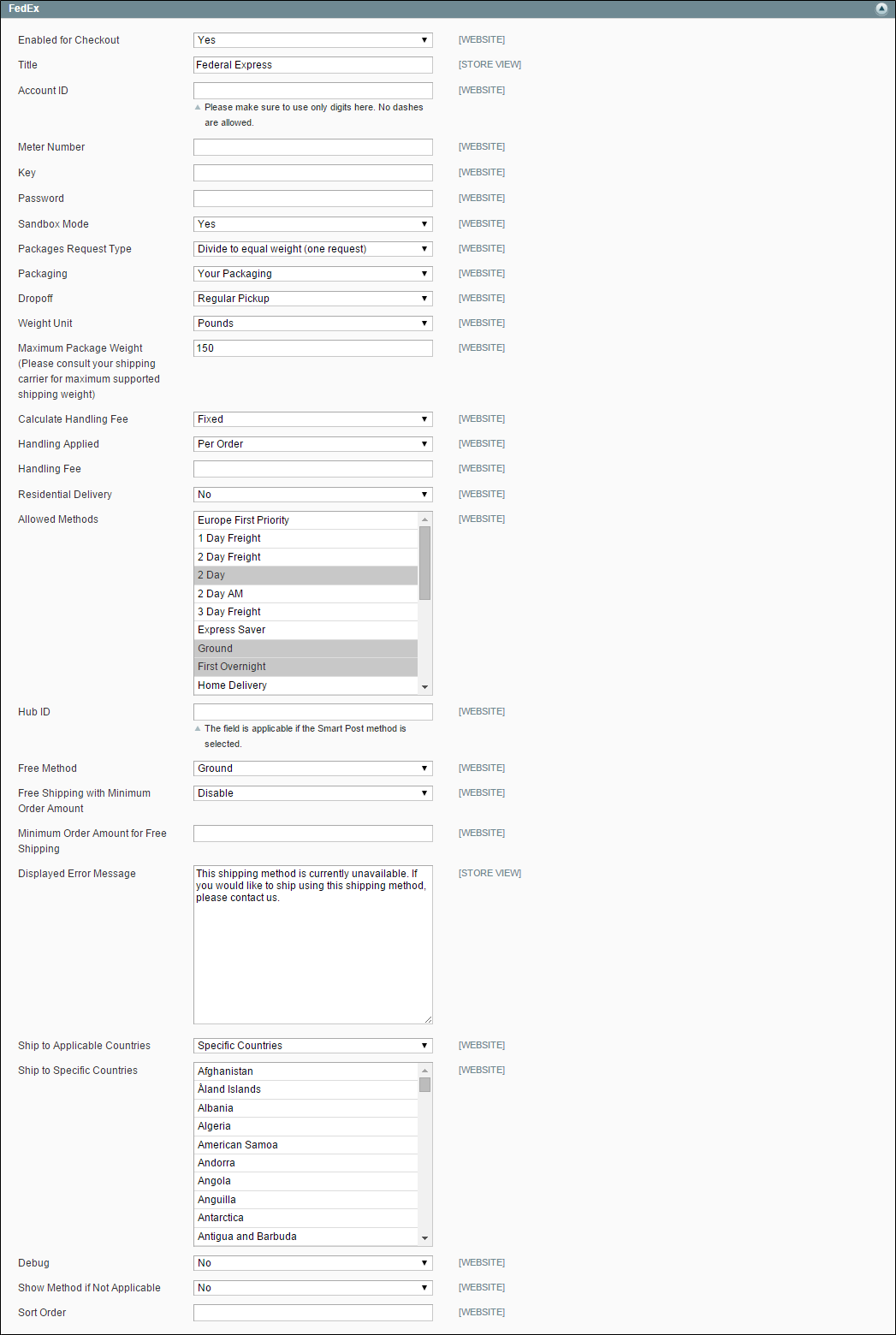This screenshot has height=1335, width=896.
Task: Open Ship to Applicable Countries dropdown
Action: tap(313, 1046)
